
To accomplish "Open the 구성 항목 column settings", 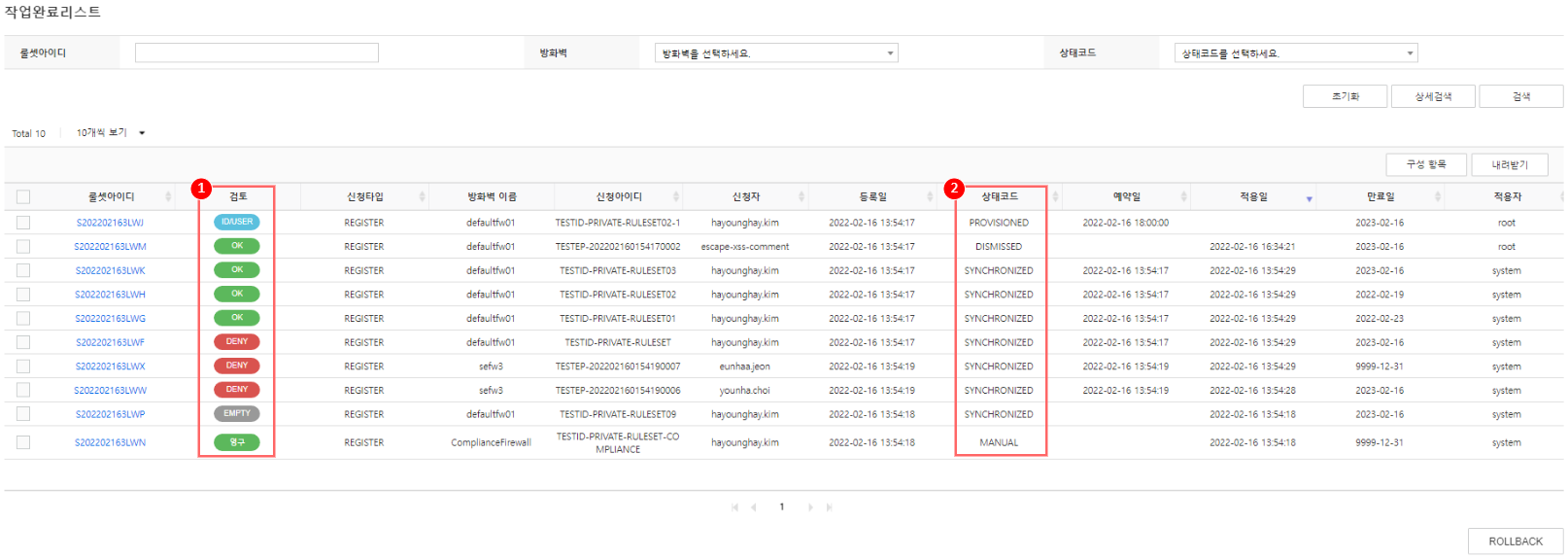I will click(x=1426, y=165).
